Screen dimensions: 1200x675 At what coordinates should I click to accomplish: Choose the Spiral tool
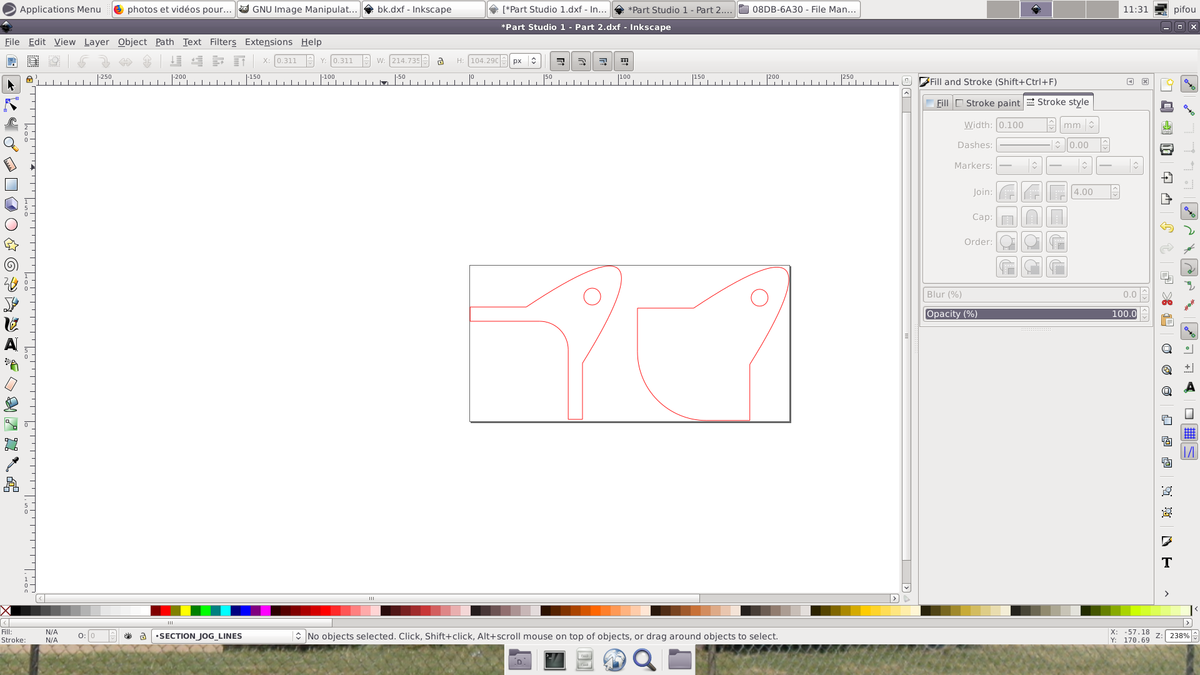click(12, 265)
